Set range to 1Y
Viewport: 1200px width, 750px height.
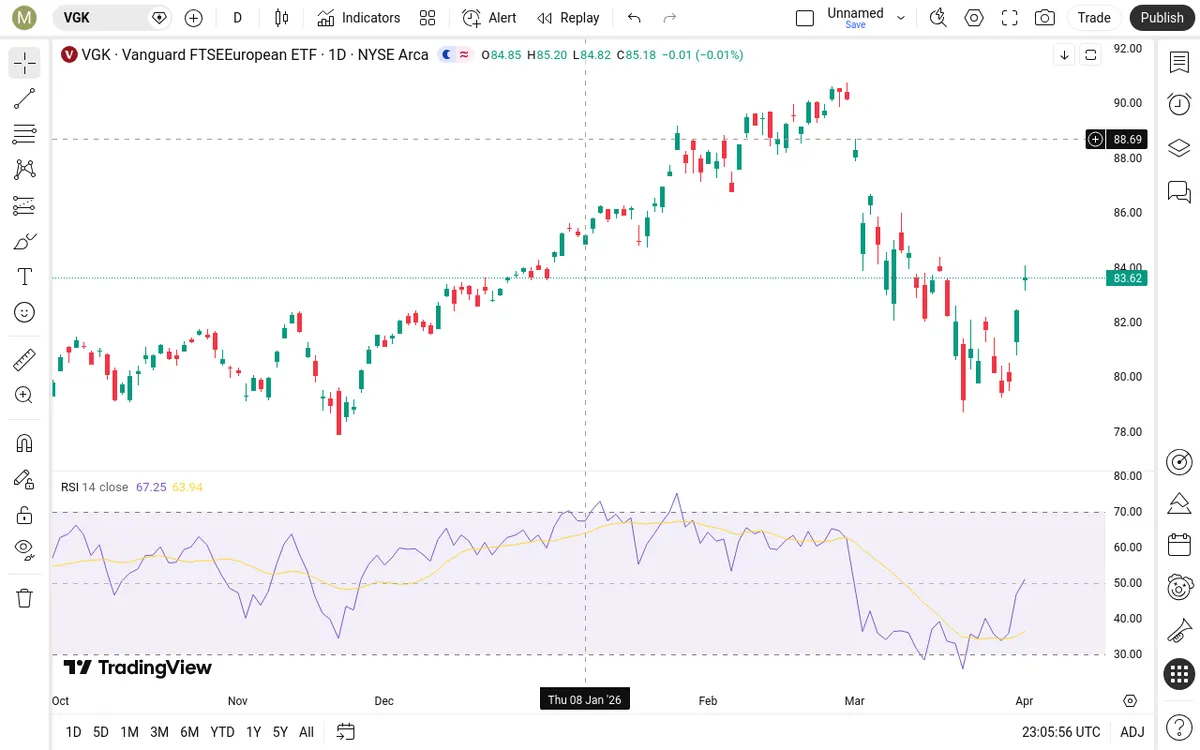tap(254, 732)
